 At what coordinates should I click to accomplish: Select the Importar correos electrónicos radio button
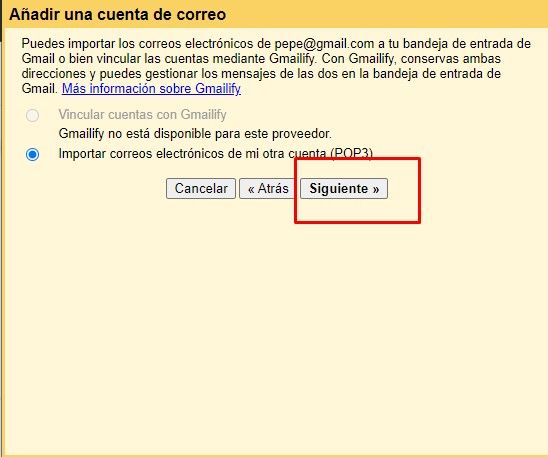pyautogui.click(x=33, y=154)
